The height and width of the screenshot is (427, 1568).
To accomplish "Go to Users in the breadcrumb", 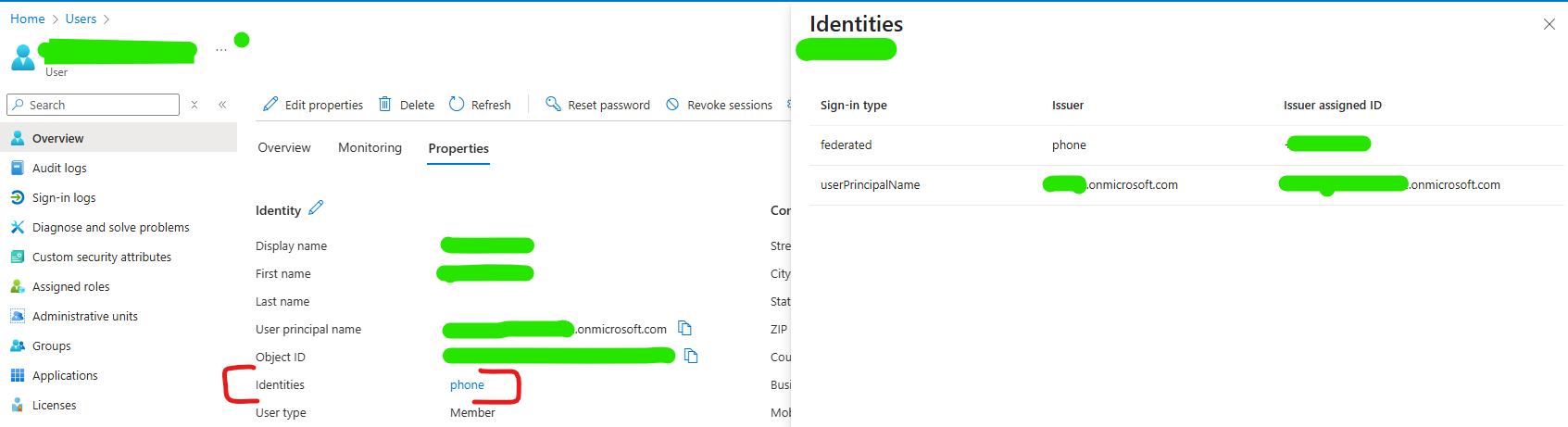I will coord(81,19).
